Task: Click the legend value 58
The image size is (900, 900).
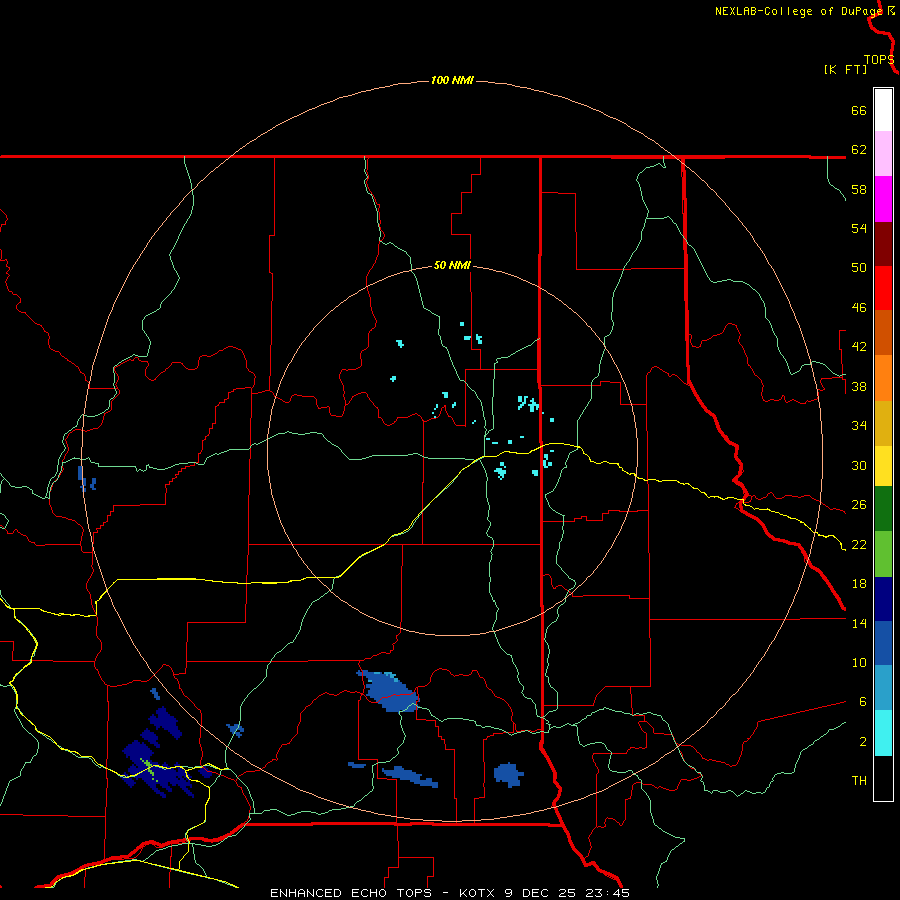Action: [x=859, y=189]
